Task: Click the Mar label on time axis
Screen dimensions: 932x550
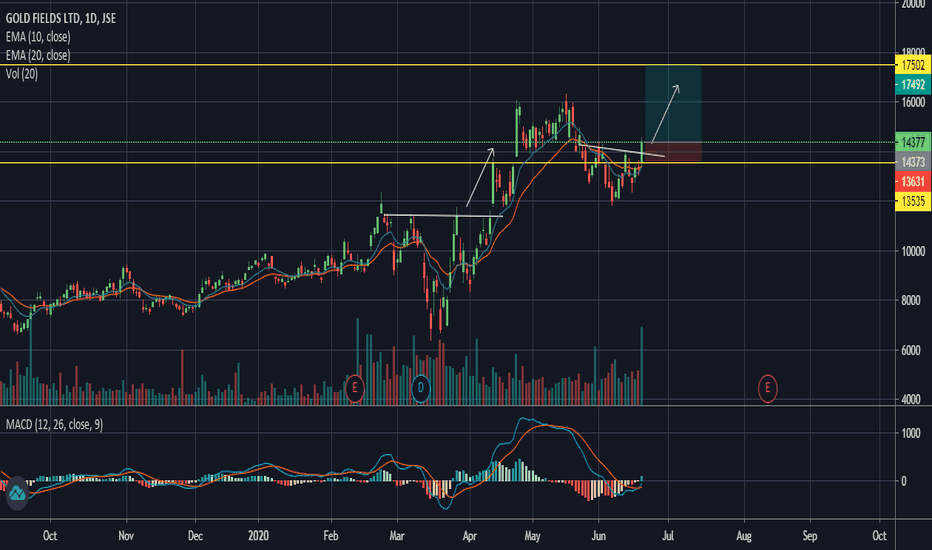Action: point(396,536)
